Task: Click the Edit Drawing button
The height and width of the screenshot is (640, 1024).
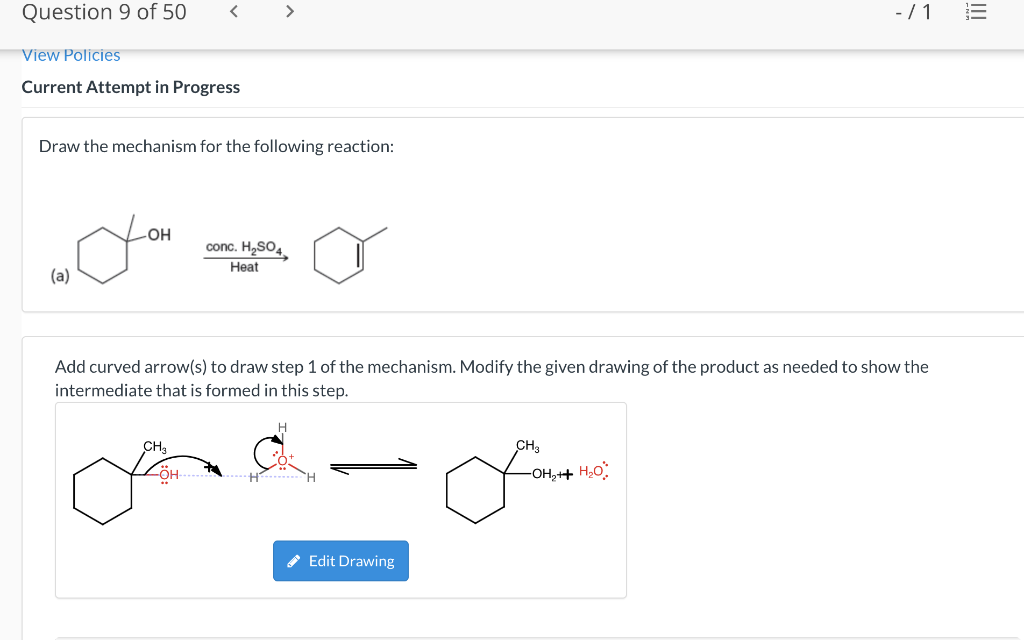Action: coord(340,560)
